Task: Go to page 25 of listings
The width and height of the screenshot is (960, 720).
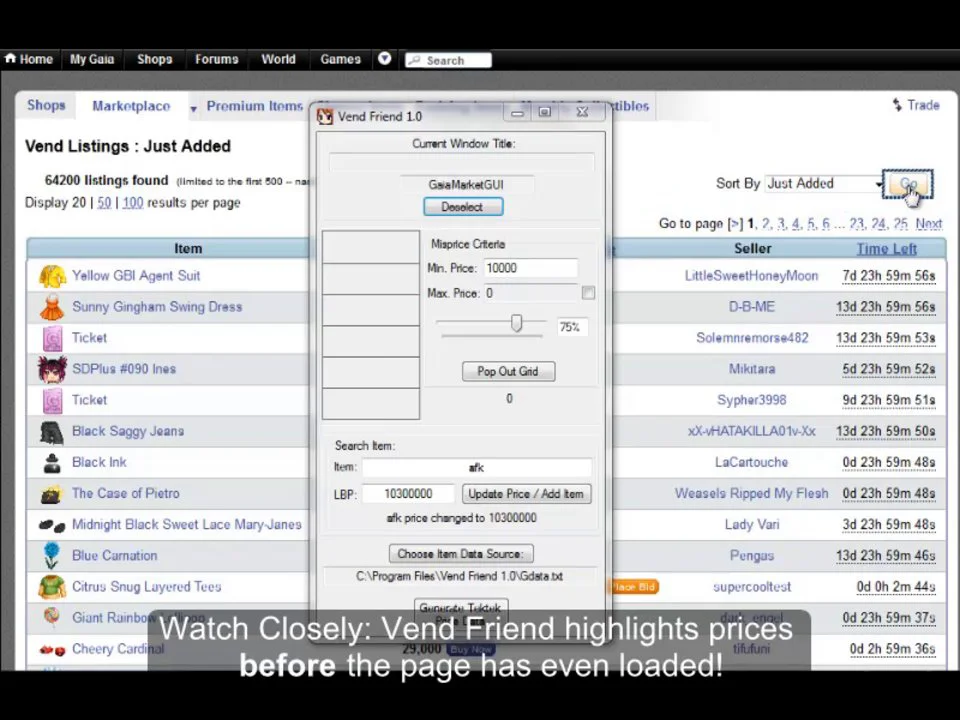Action: click(x=900, y=224)
